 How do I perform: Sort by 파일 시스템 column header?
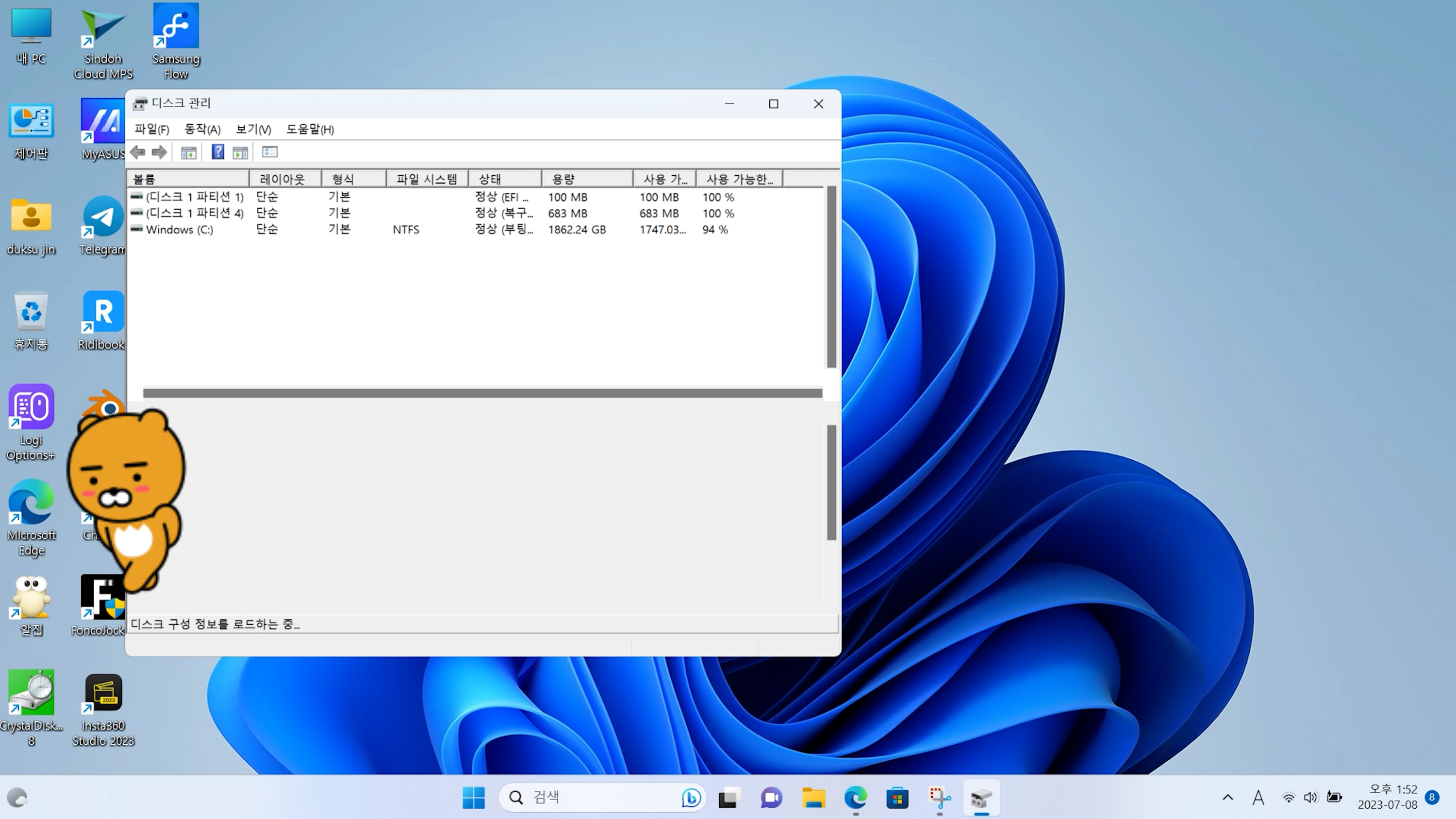pos(427,179)
